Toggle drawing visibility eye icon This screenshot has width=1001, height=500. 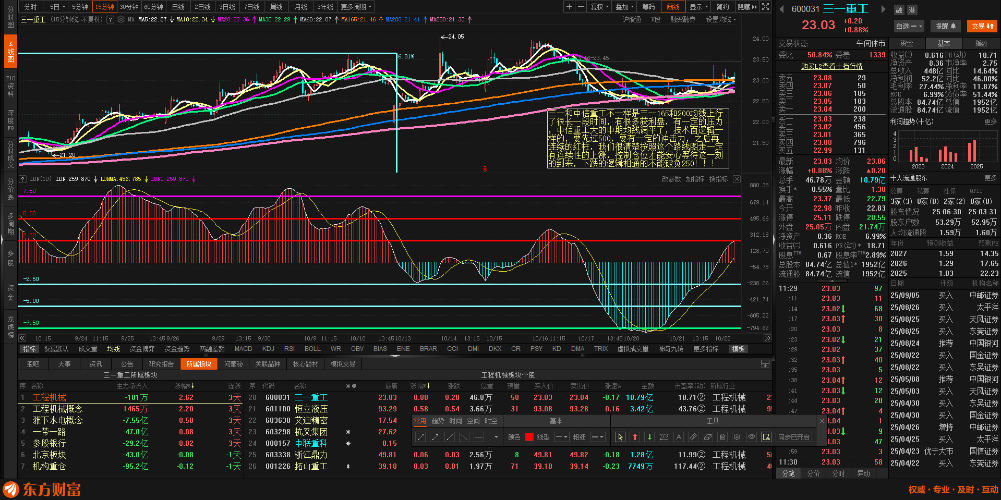pyautogui.click(x=751, y=437)
